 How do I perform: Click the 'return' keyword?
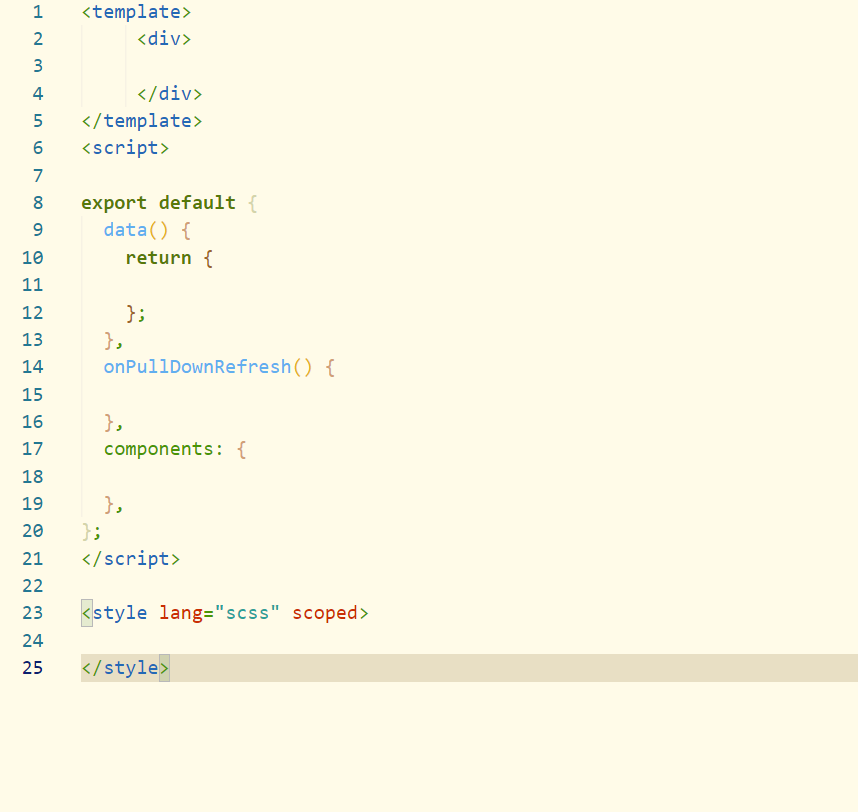point(159,258)
